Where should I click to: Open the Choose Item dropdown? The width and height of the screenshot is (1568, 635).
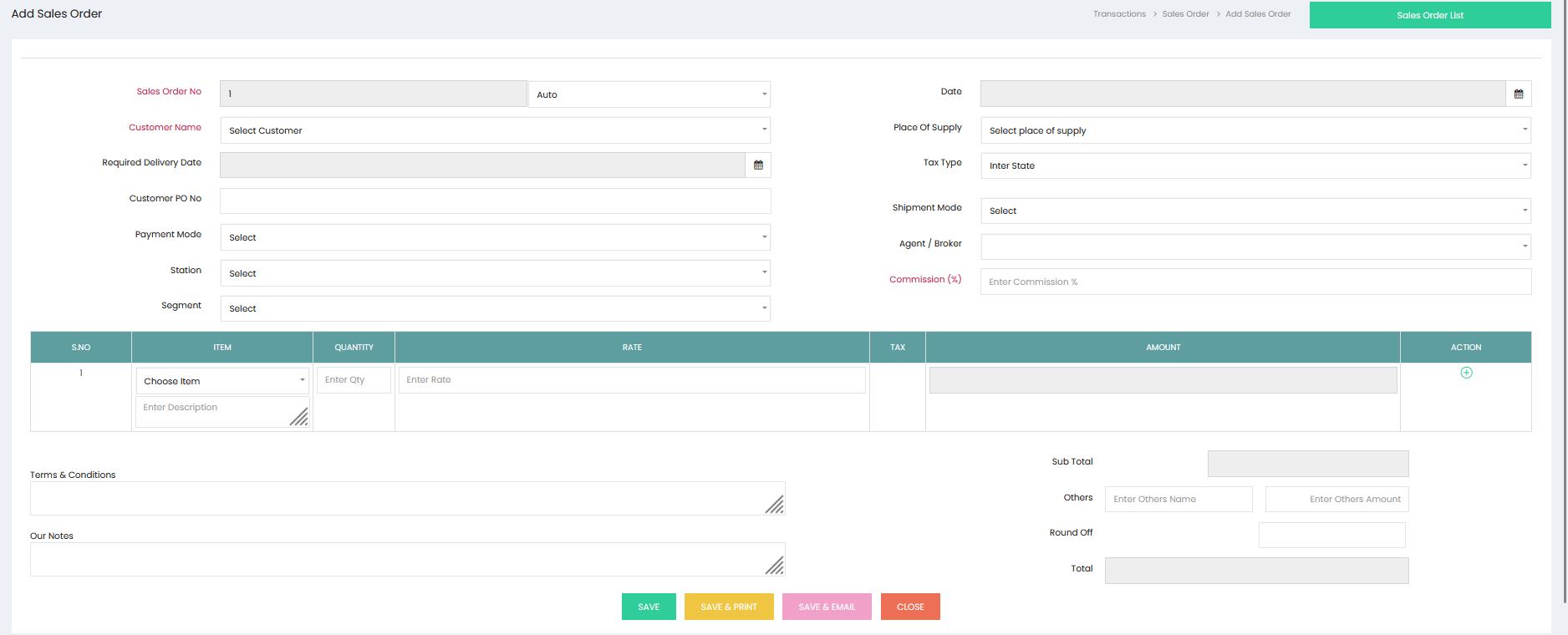click(x=222, y=381)
